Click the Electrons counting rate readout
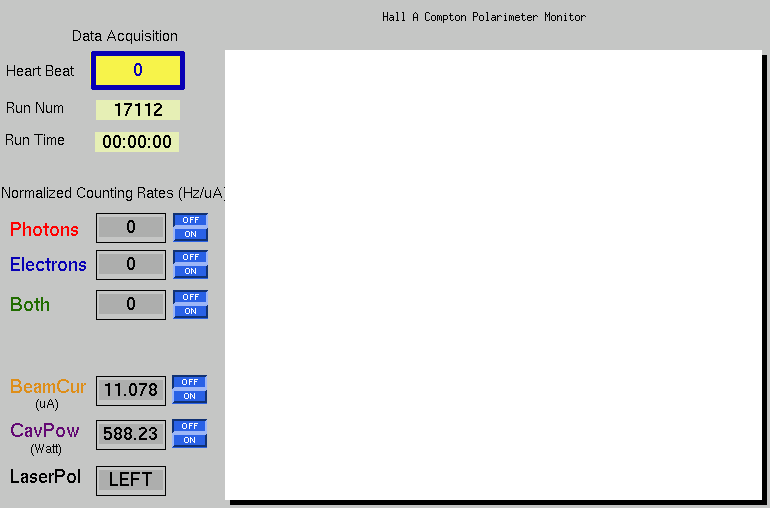The image size is (770, 508). [x=131, y=264]
